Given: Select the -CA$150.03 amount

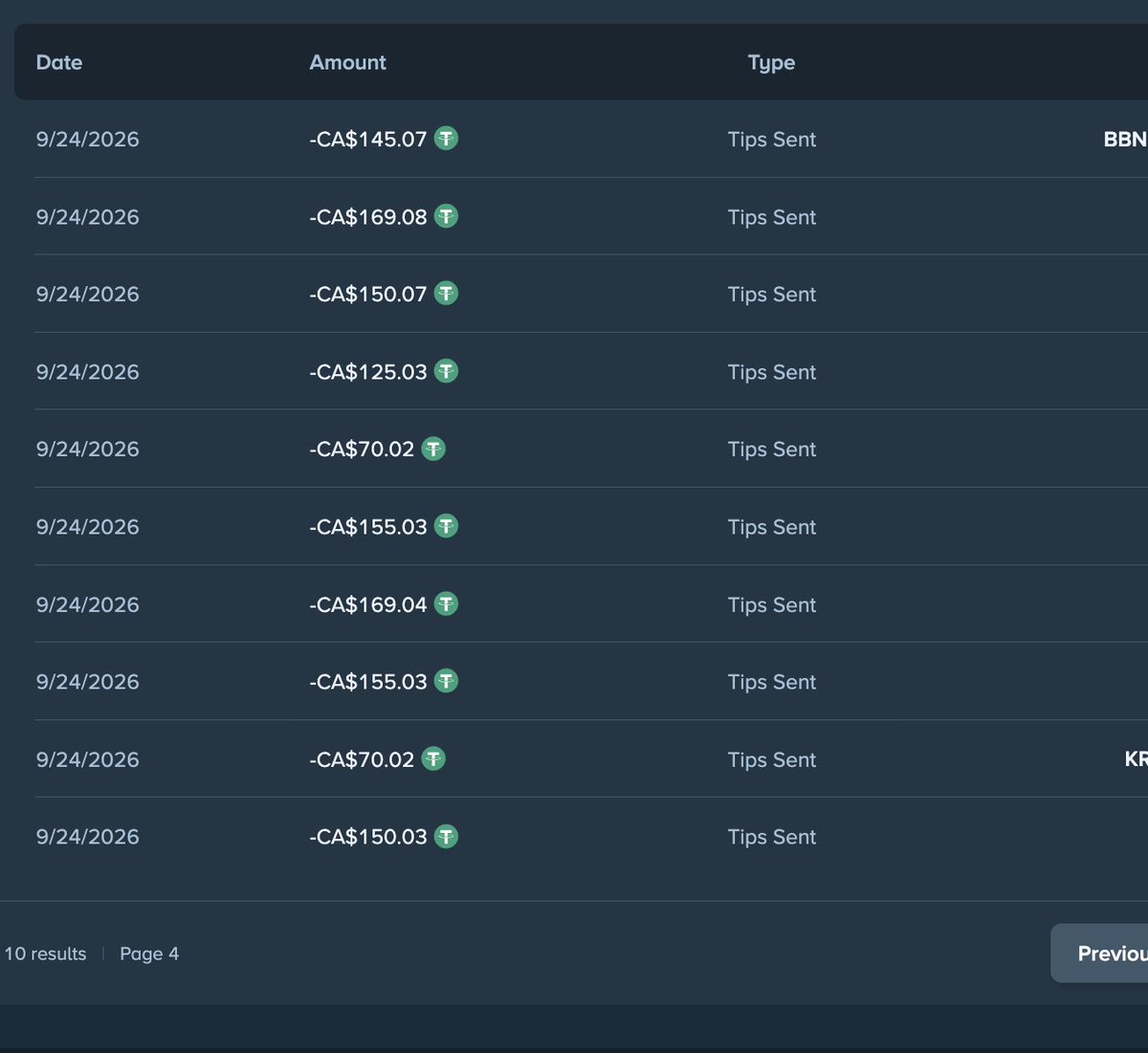Looking at the screenshot, I should click(368, 836).
